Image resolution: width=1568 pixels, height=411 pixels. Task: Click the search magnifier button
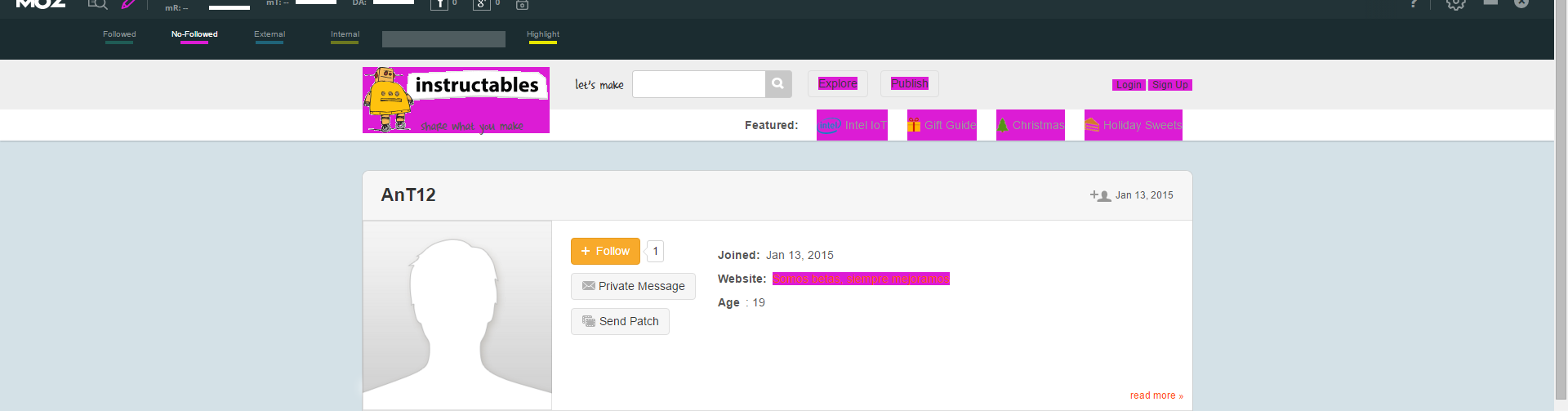[778, 84]
